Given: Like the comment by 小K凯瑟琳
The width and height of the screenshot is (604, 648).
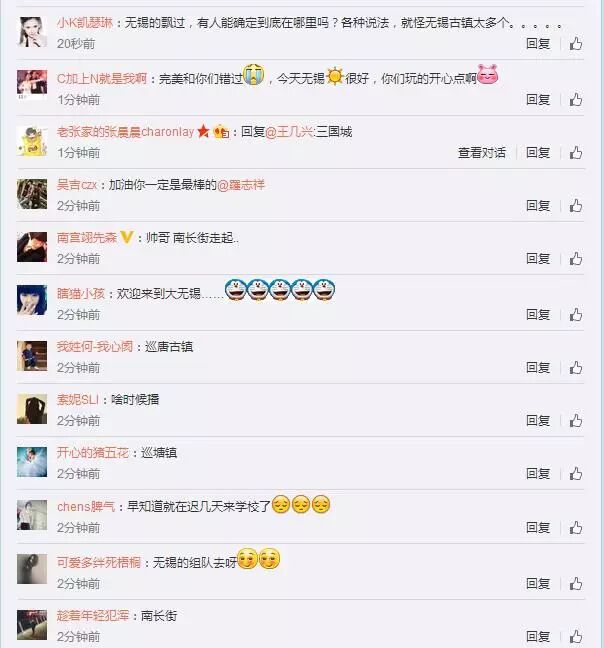Looking at the screenshot, I should tap(576, 43).
